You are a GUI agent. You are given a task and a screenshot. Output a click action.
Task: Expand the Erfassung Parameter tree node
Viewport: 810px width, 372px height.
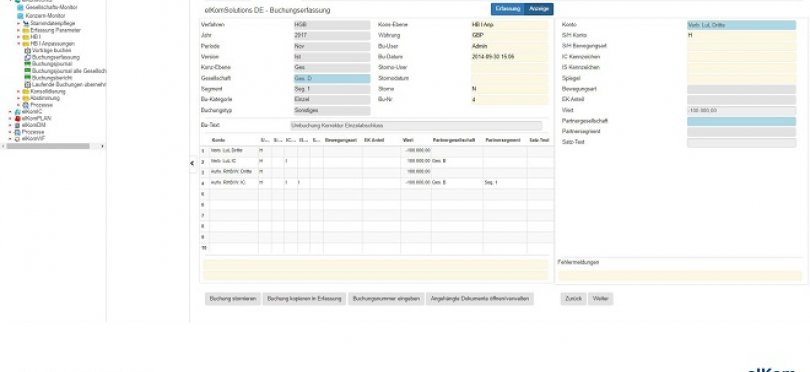point(19,30)
